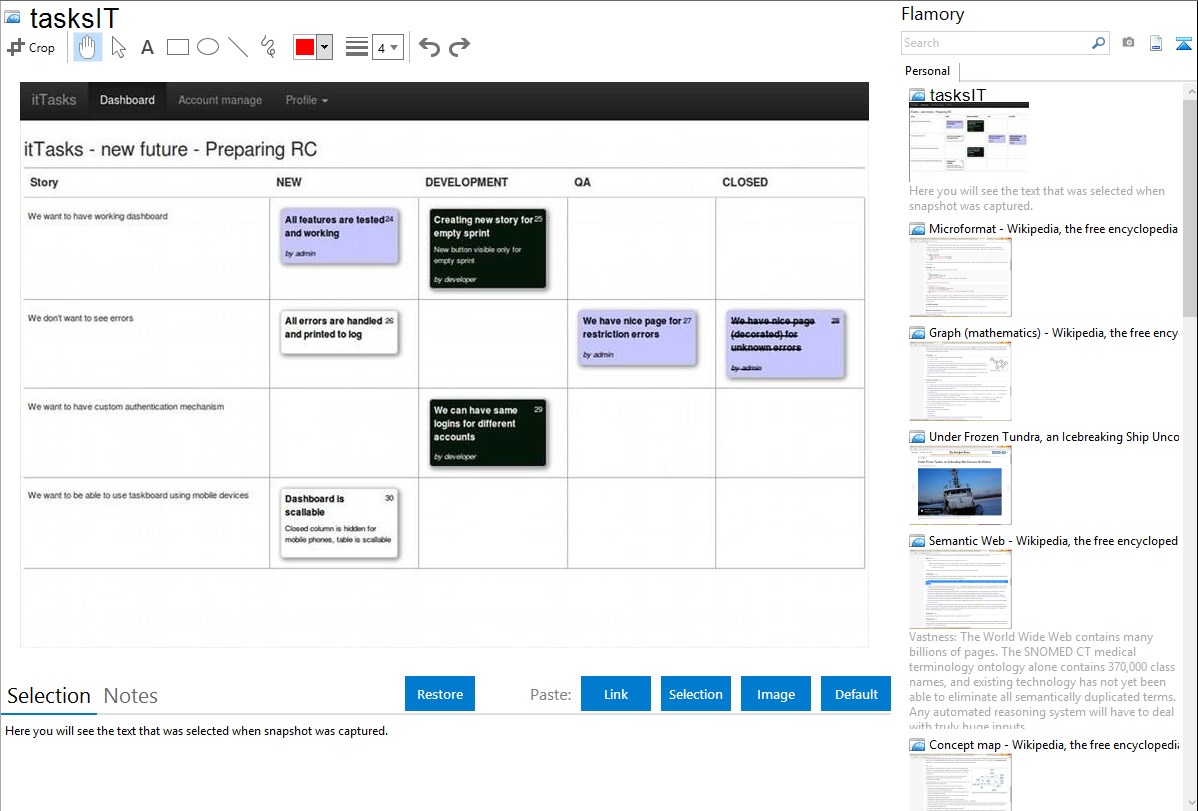Redo the last undone action
Screen dimensions: 1198x811
tap(460, 47)
